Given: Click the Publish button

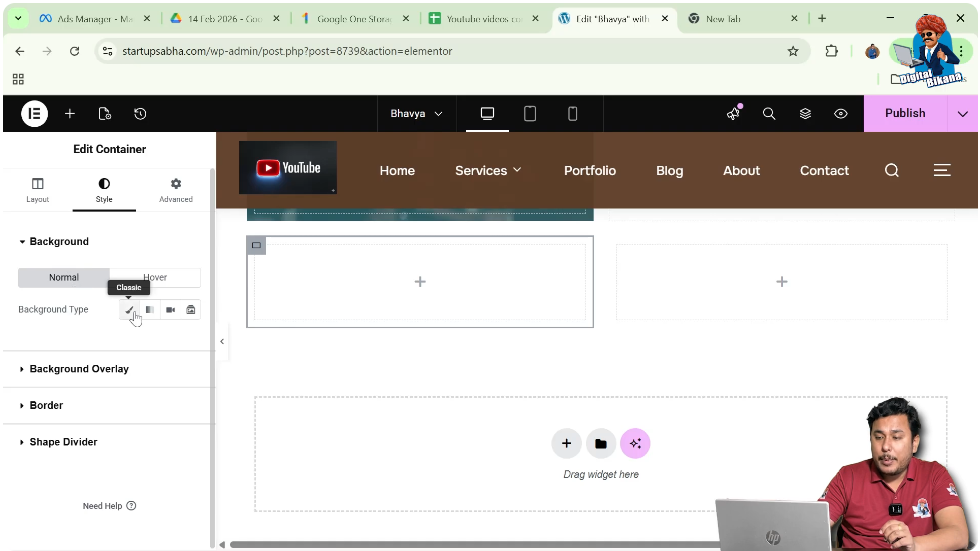Looking at the screenshot, I should pyautogui.click(x=905, y=113).
